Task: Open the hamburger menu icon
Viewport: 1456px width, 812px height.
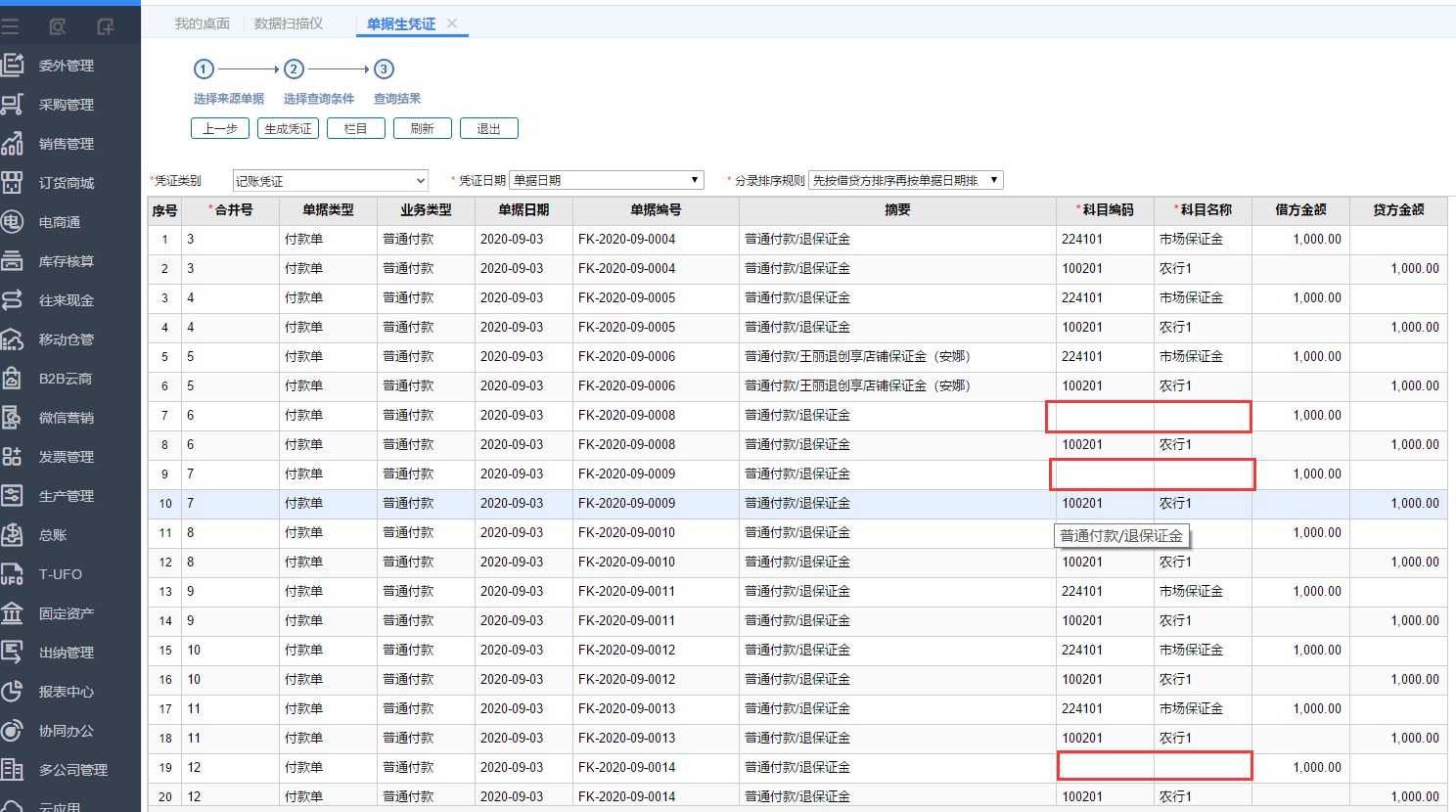Action: [x=10, y=26]
